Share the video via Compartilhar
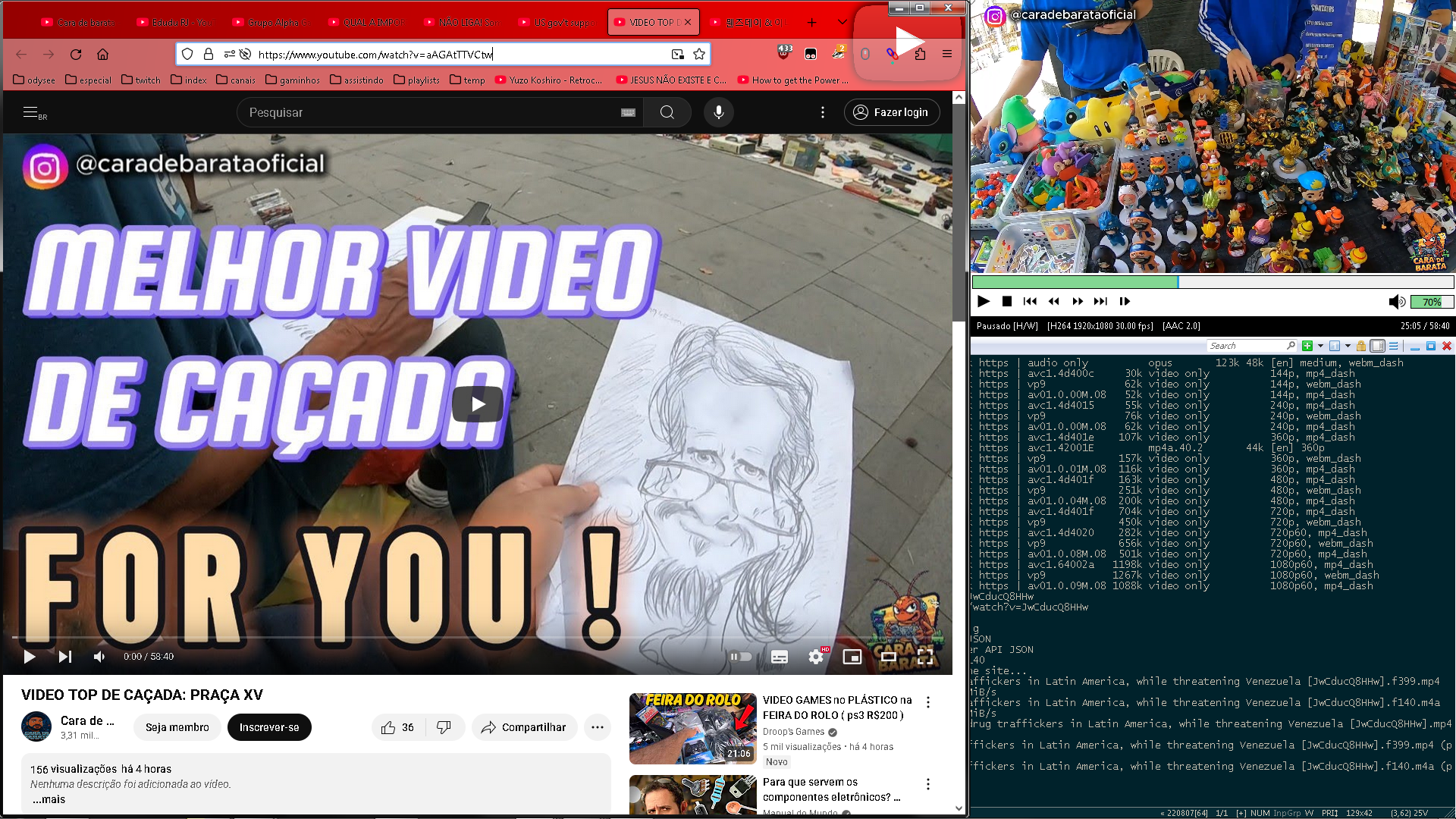Viewport: 1456px width, 819px height. point(524,727)
